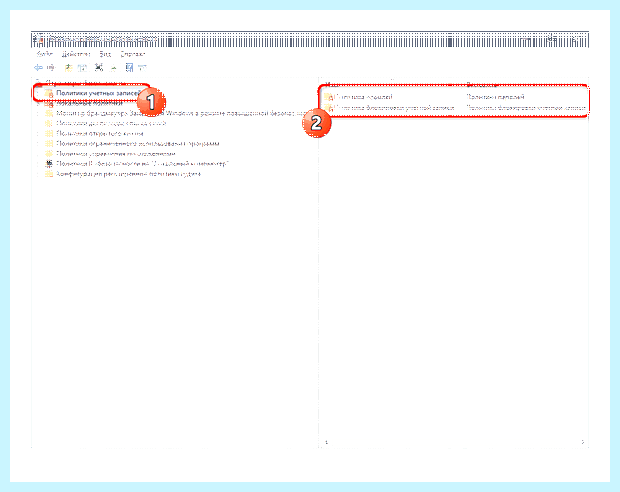
Task: Click the window title bar app icon
Action: click(39, 40)
